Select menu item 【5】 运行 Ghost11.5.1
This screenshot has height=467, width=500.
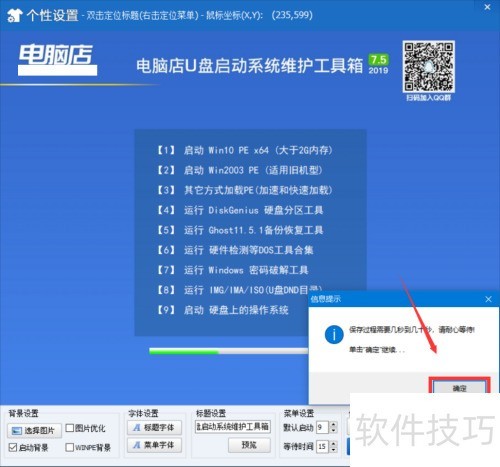coord(240,230)
